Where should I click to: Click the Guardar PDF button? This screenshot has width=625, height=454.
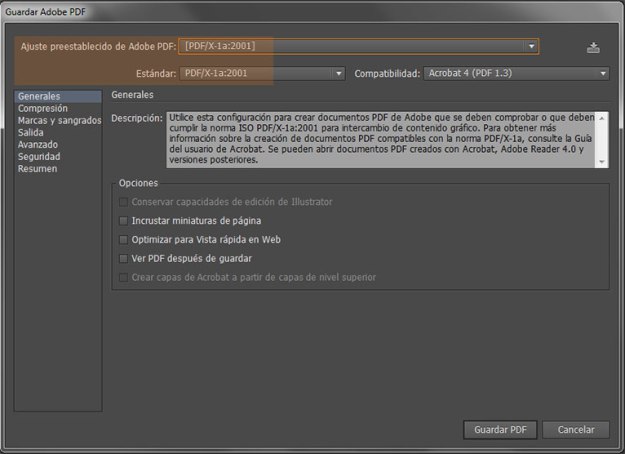point(500,430)
